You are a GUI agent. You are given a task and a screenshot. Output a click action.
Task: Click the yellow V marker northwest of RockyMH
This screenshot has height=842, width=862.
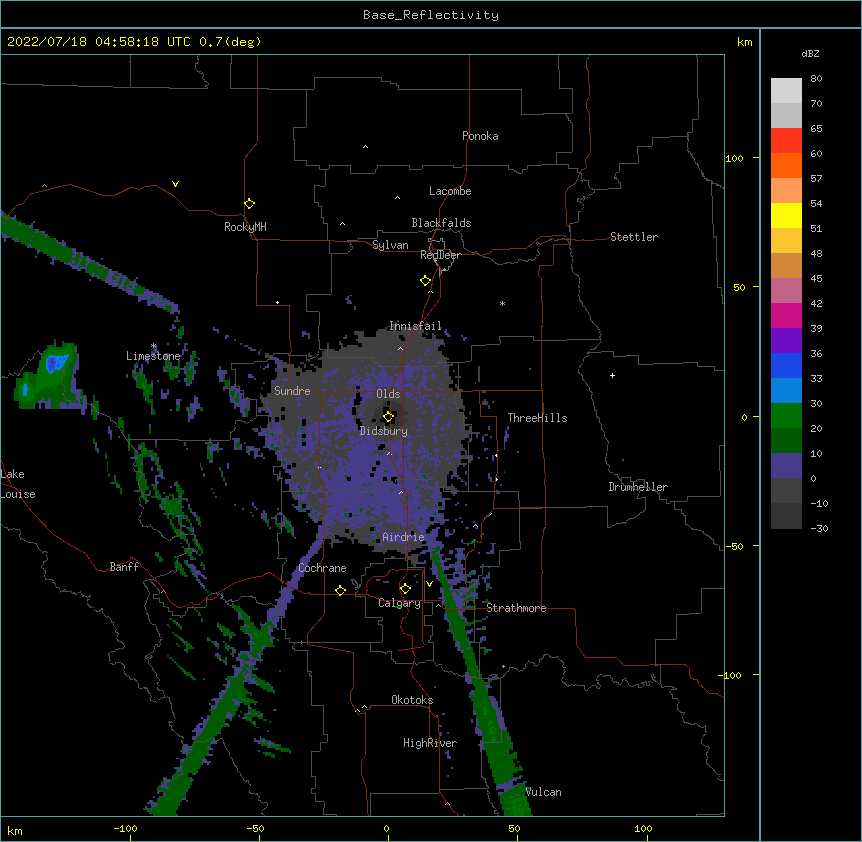tap(175, 184)
